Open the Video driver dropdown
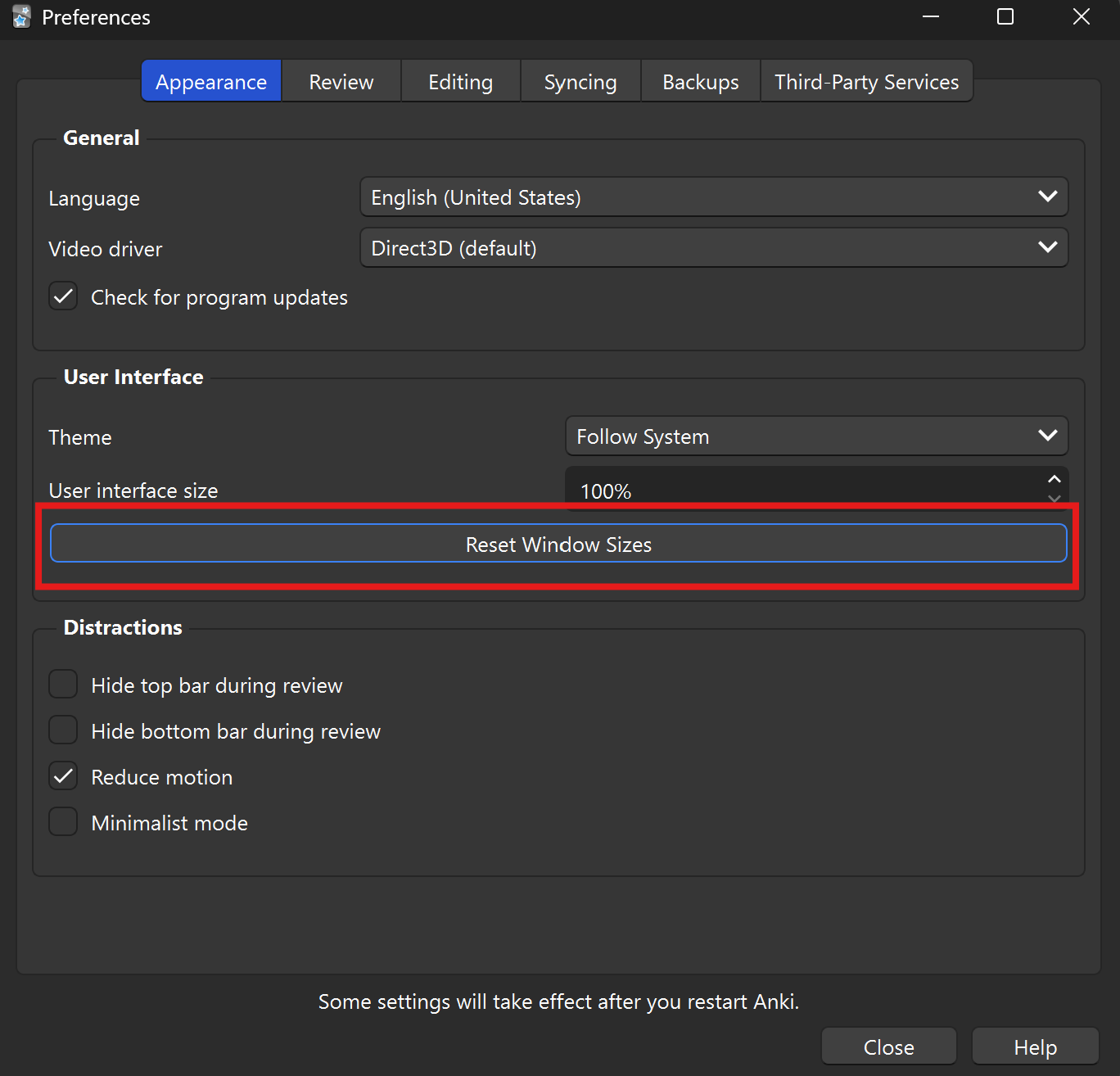Screen dimensions: 1120x1076 pos(713,248)
